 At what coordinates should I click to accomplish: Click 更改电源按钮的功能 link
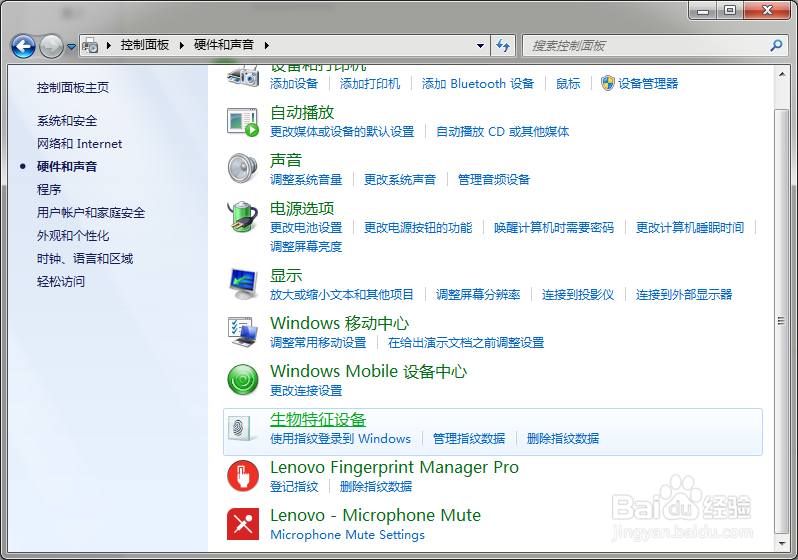[x=418, y=228]
